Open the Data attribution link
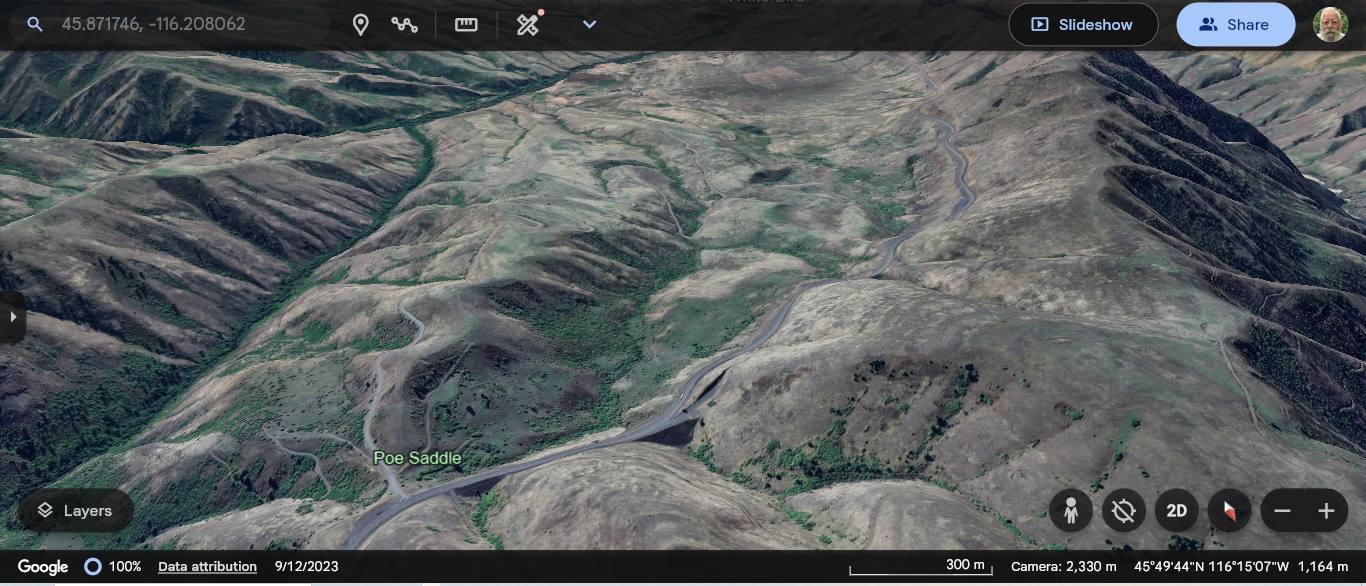This screenshot has height=586, width=1366. tap(207, 566)
